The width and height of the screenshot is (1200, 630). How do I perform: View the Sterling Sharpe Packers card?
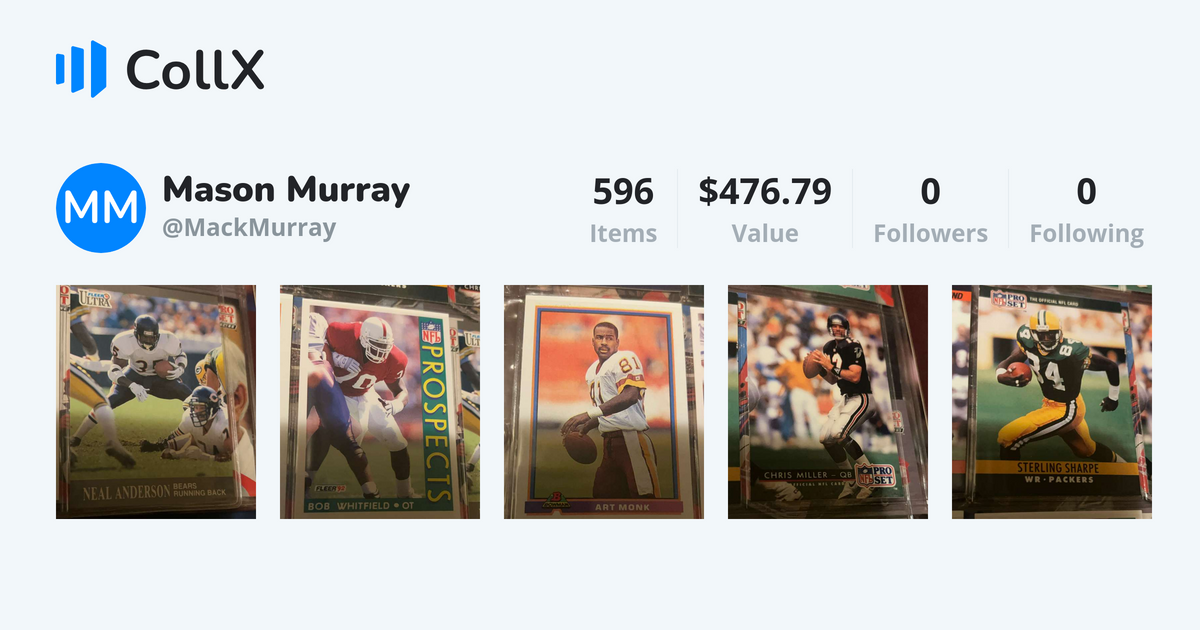point(1052,402)
